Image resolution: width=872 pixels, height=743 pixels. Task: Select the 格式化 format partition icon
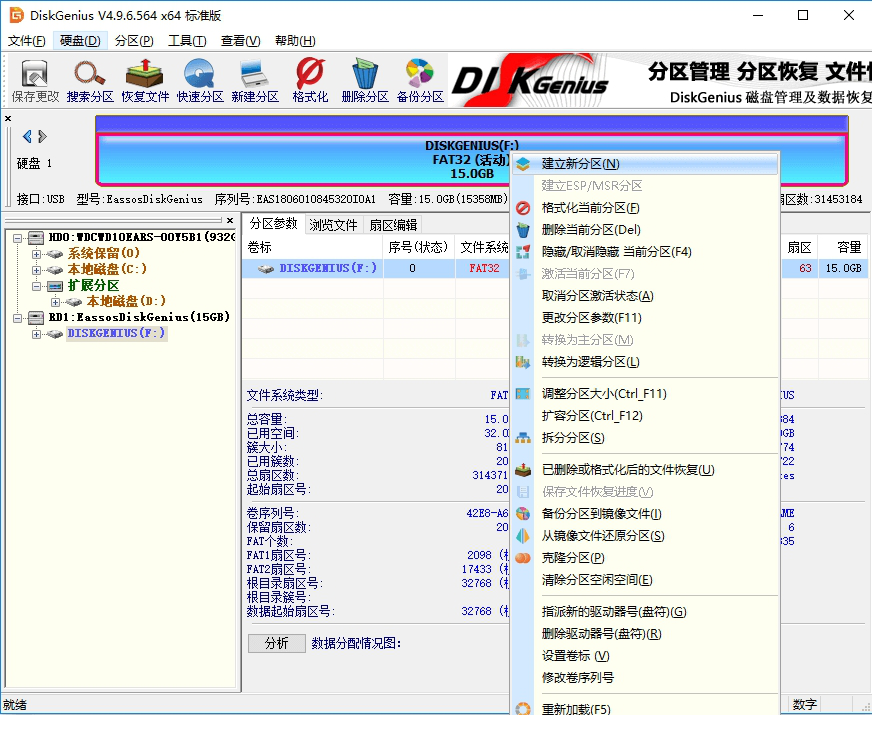click(310, 79)
